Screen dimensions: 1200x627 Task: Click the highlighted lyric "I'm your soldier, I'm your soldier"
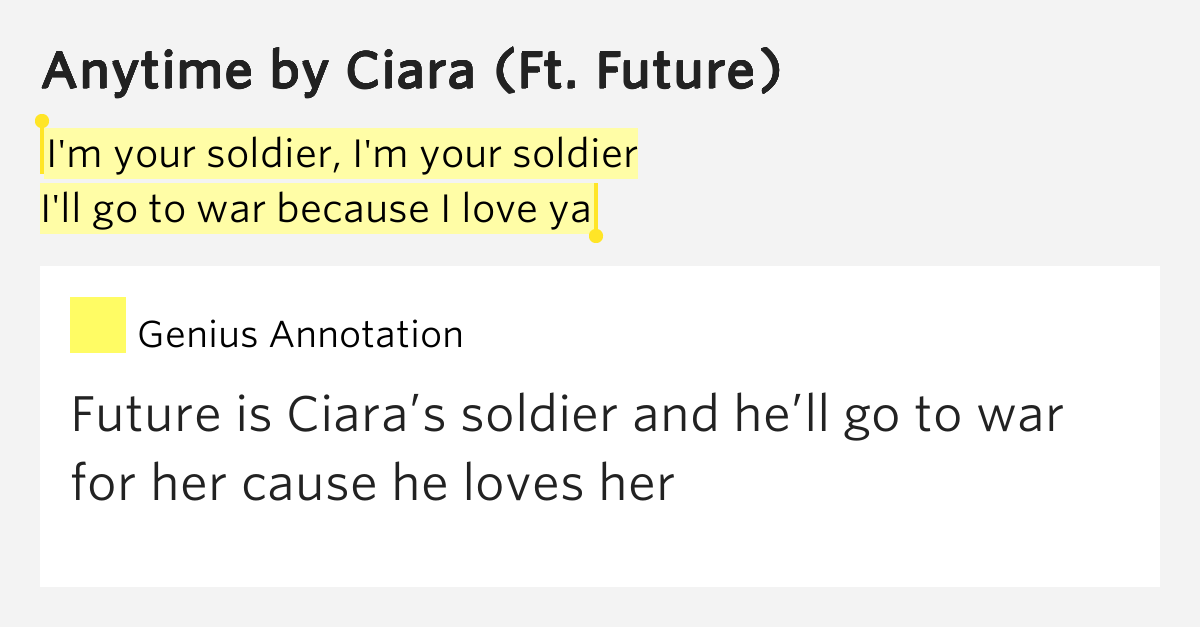342,155
